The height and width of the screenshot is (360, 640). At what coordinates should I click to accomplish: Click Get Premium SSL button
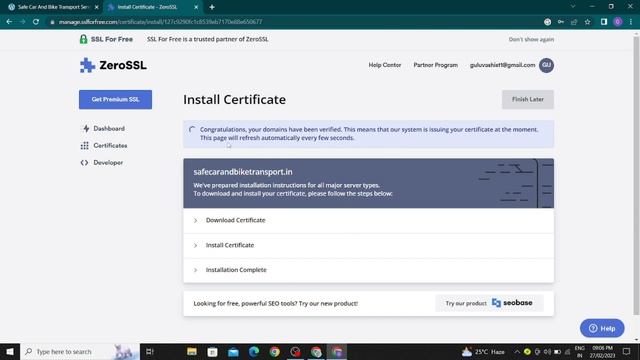116,100
